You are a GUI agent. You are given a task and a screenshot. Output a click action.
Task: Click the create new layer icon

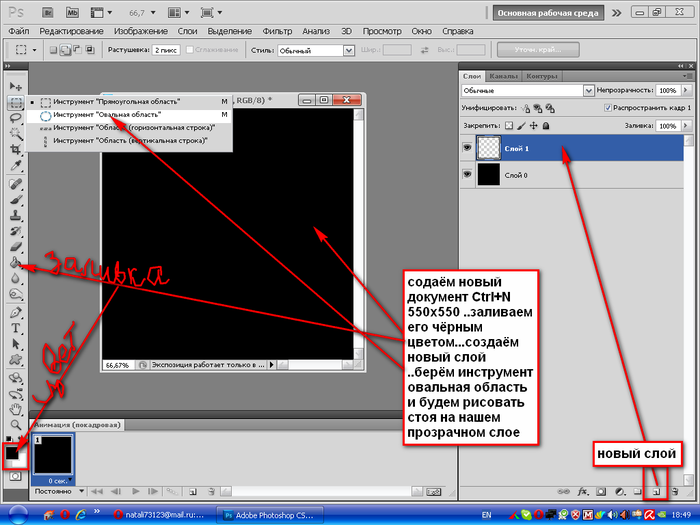(x=656, y=492)
